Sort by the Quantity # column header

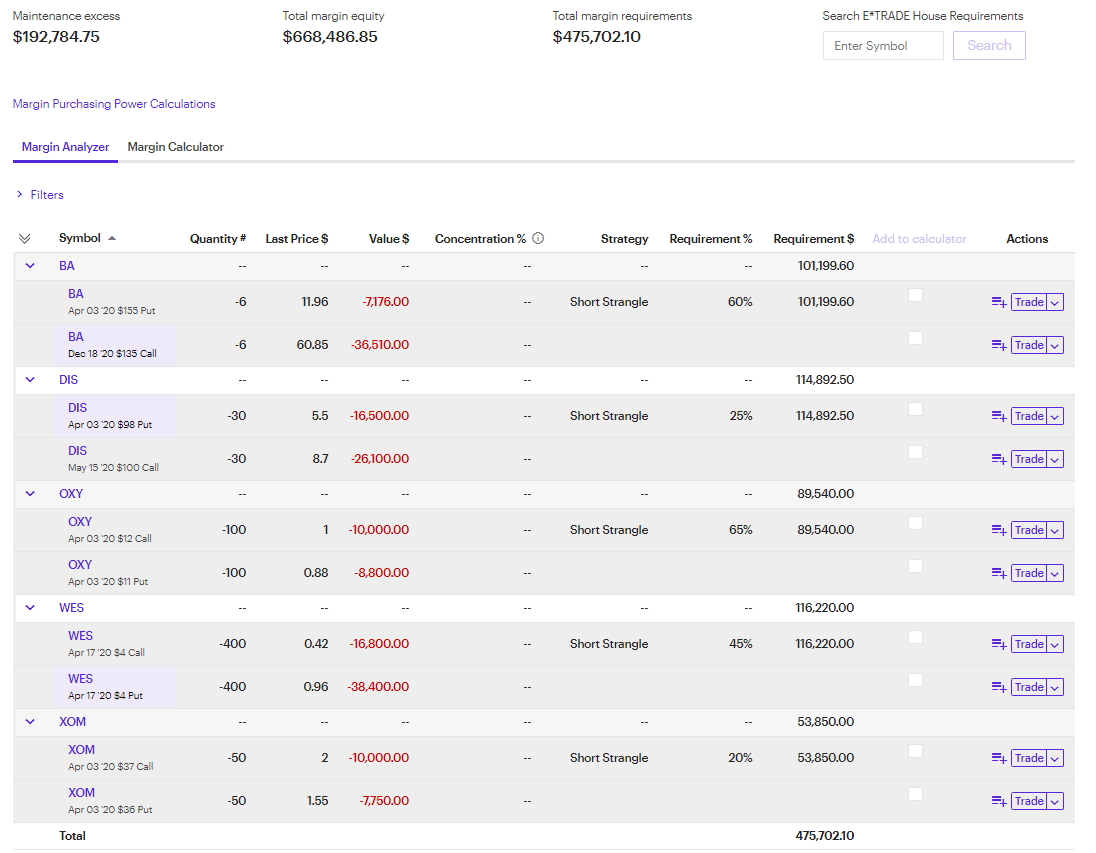pyautogui.click(x=217, y=238)
